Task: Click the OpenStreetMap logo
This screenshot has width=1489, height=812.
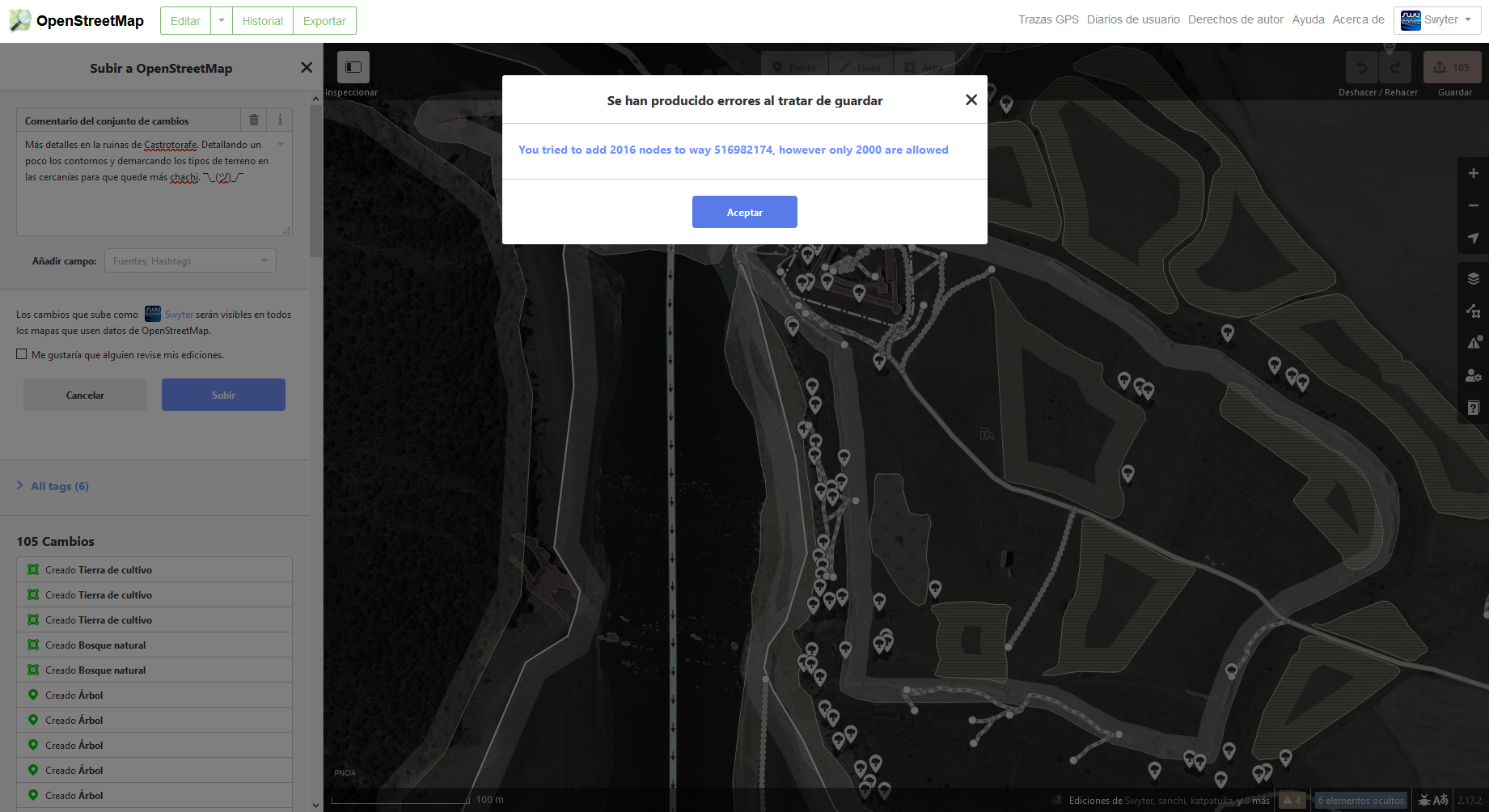Action: [77, 20]
